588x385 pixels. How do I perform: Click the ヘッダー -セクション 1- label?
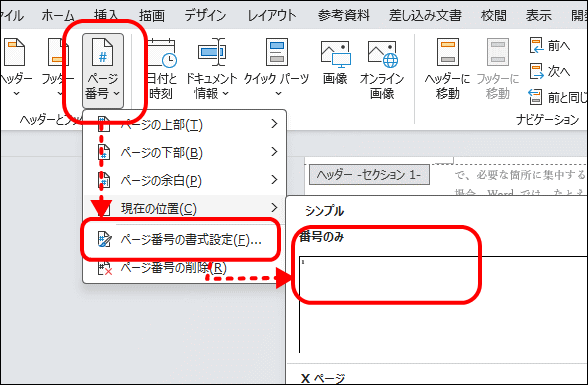pos(369,175)
